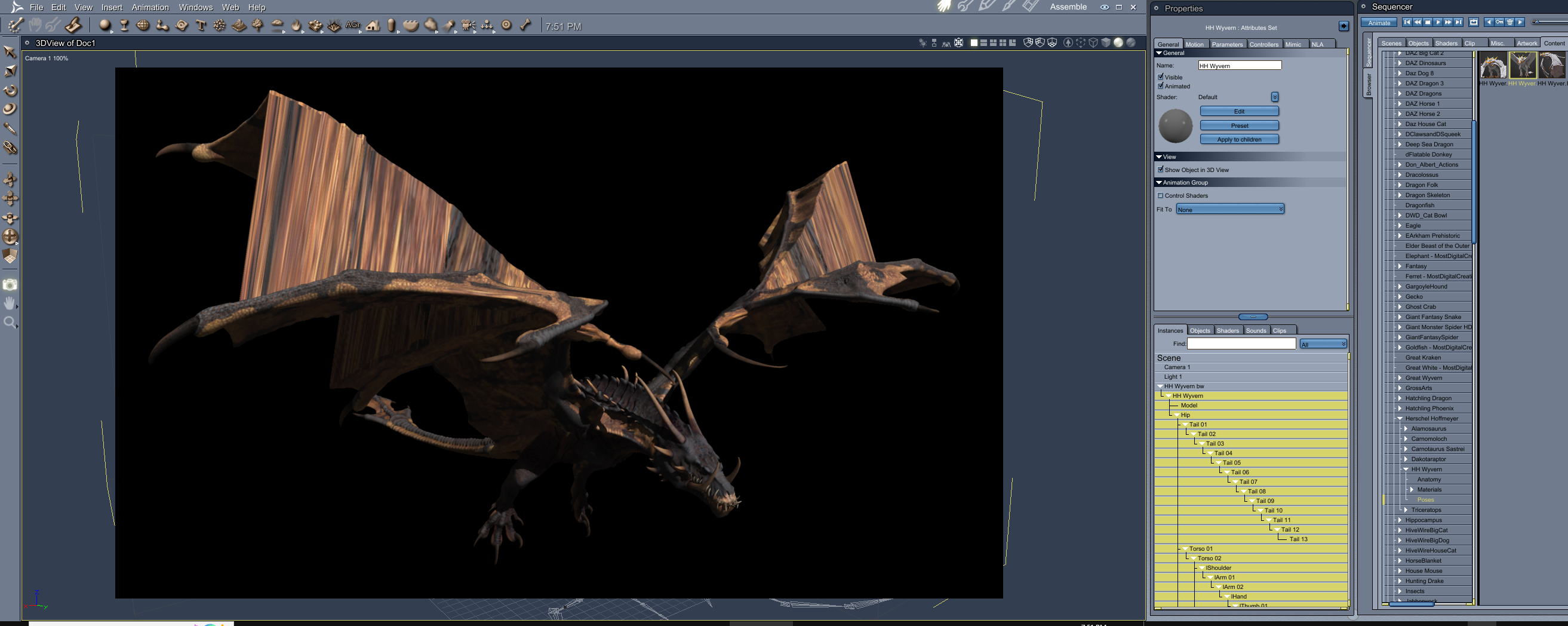Expand the Triceratops folder
This screenshot has width=1568, height=626.
click(1406, 510)
